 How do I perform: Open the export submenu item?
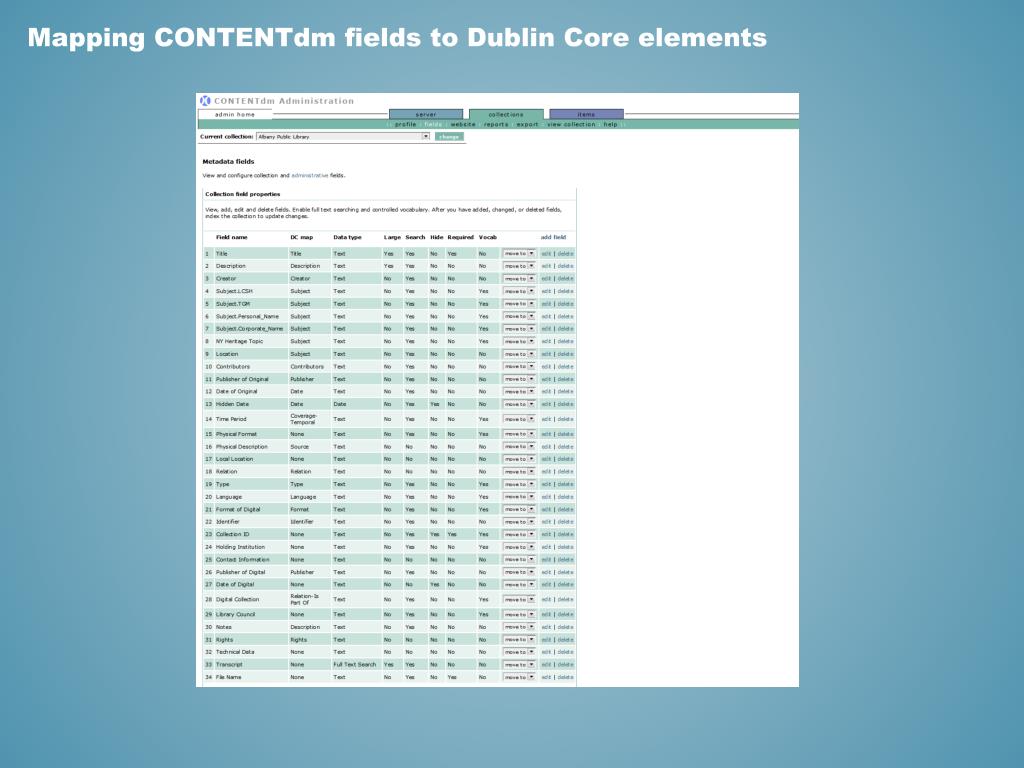coord(527,124)
